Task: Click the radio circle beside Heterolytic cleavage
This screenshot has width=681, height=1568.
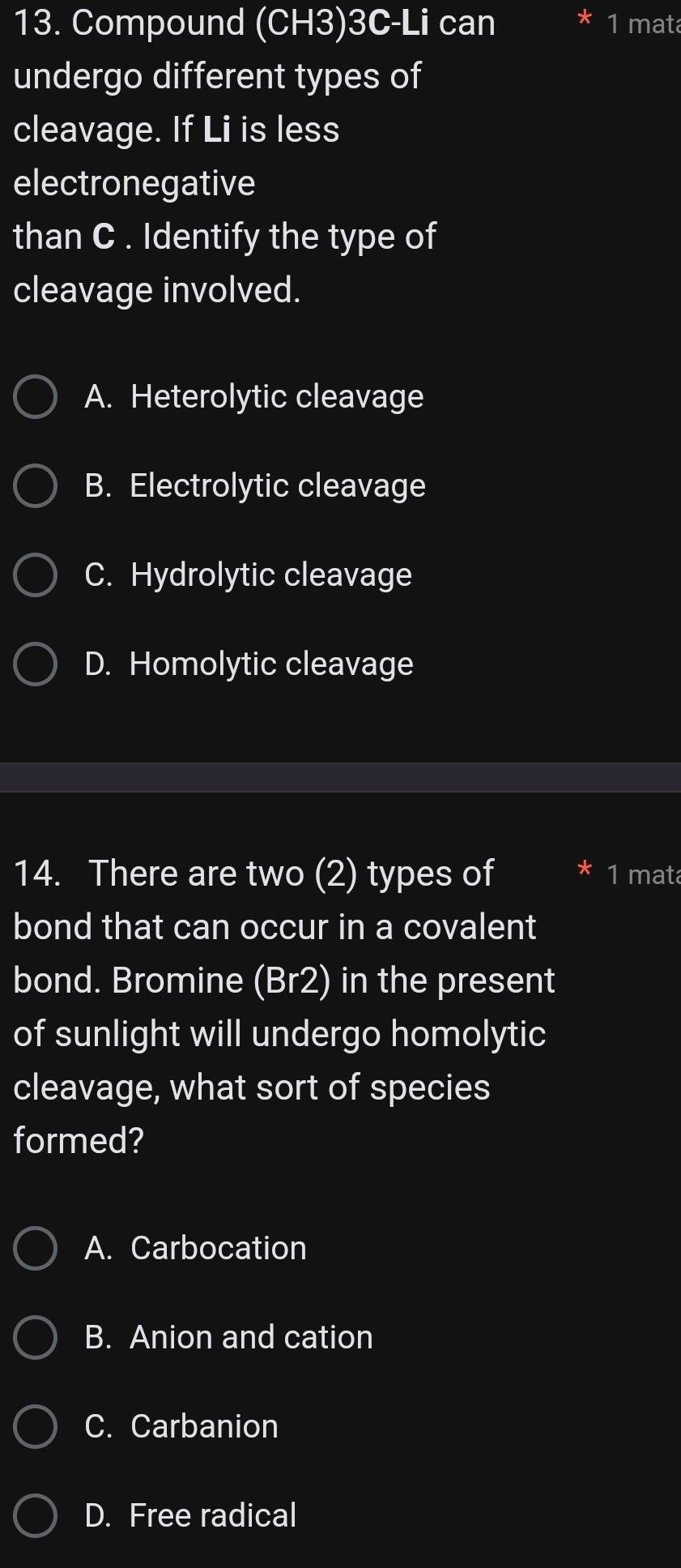Action: click(34, 397)
